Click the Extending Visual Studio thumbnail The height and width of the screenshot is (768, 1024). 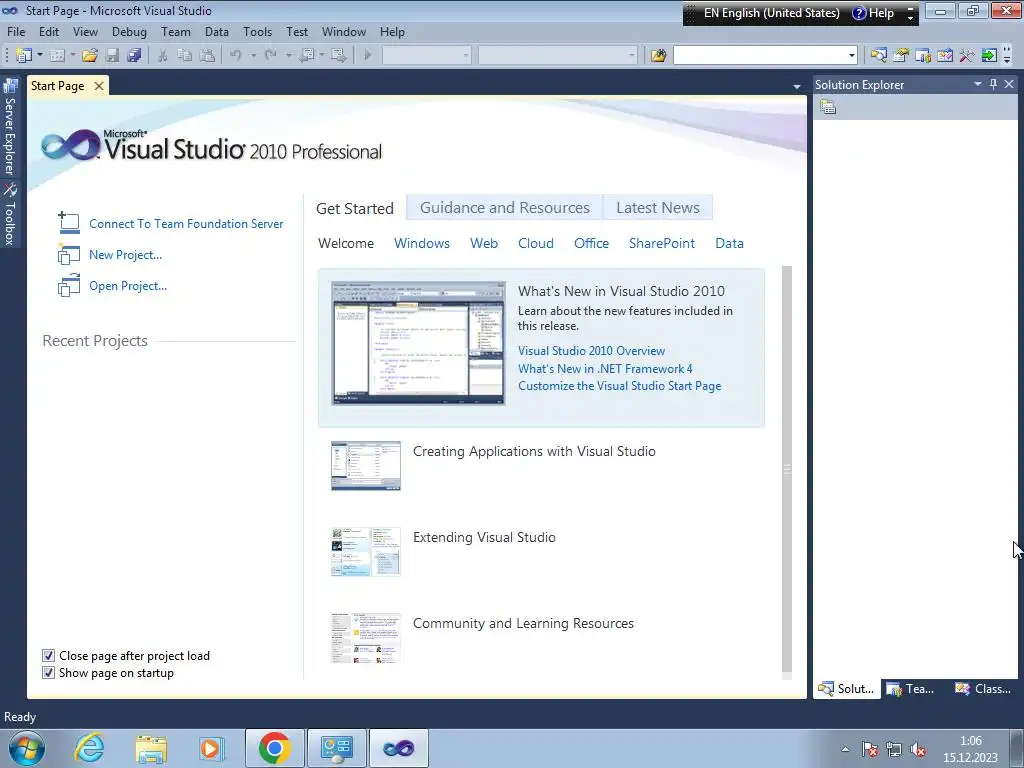click(366, 552)
